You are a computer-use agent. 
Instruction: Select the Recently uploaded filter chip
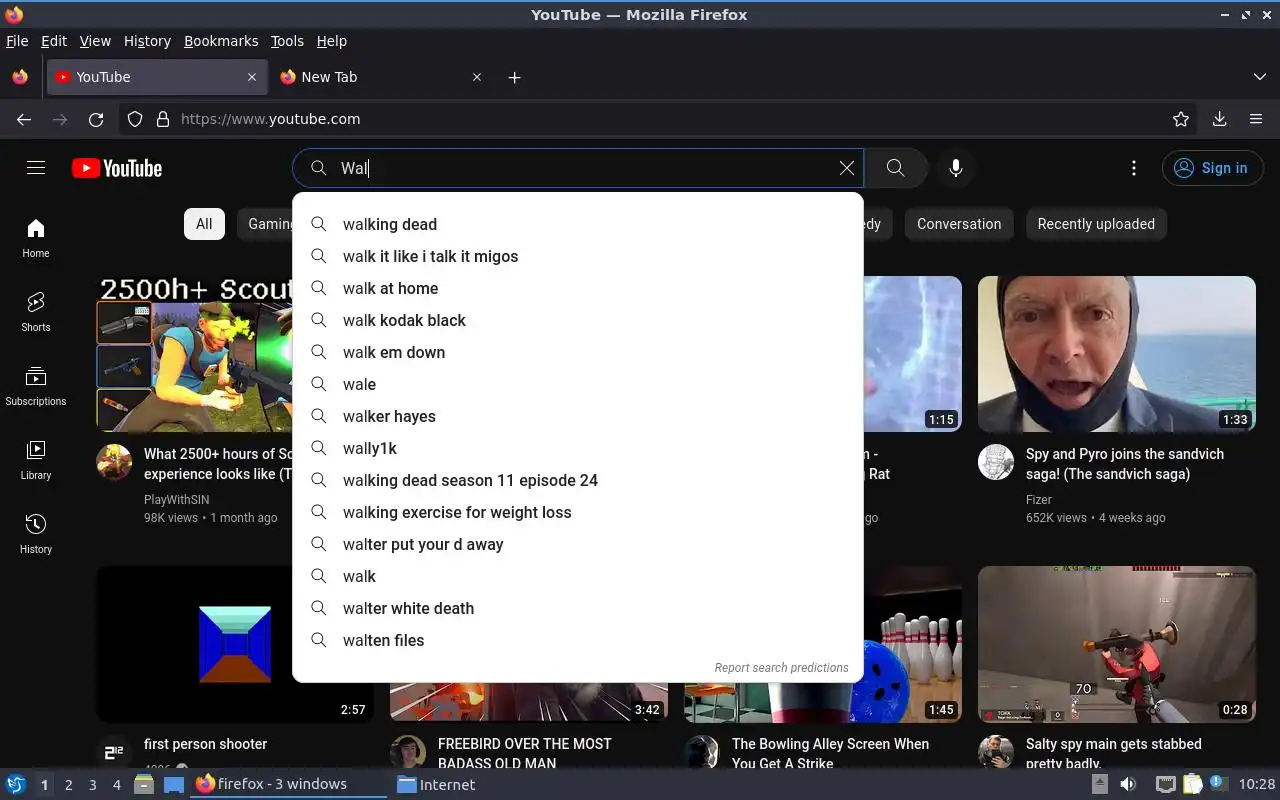pyautogui.click(x=1096, y=224)
